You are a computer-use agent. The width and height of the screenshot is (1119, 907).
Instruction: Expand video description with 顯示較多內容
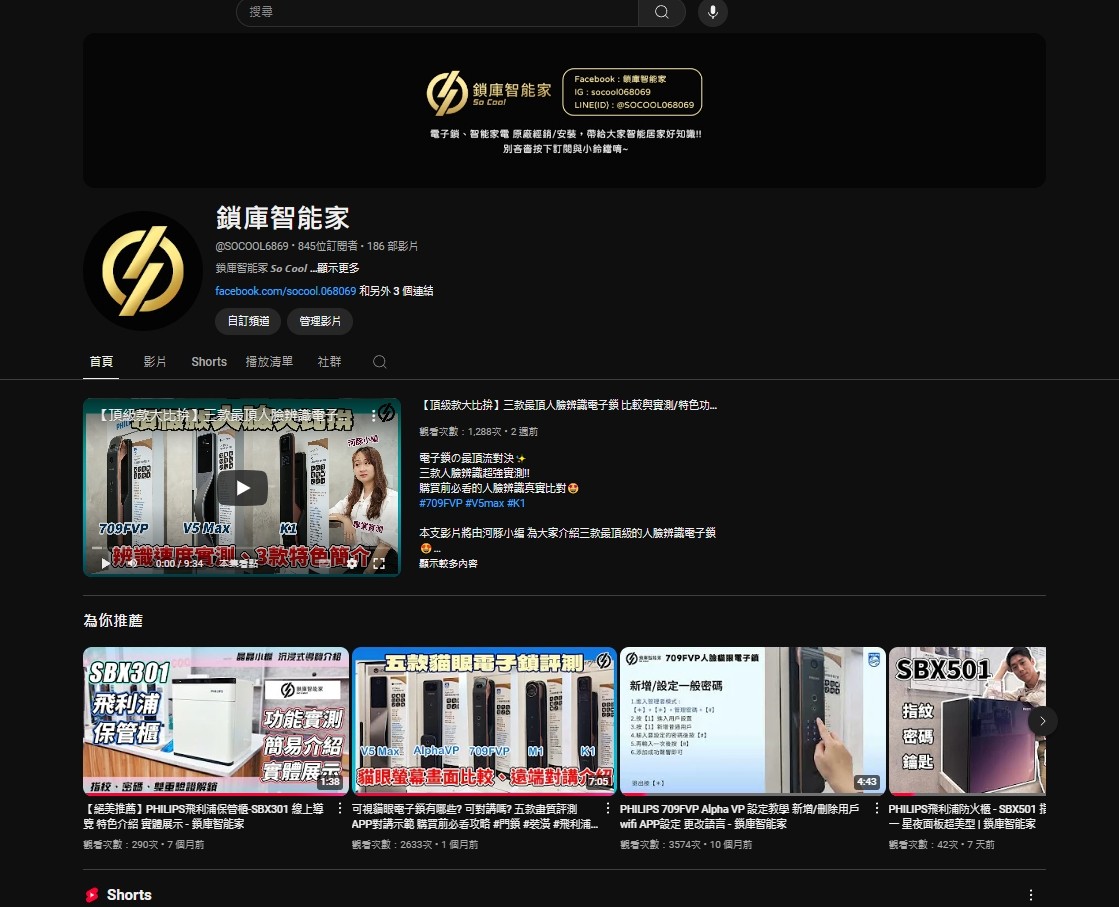448,564
